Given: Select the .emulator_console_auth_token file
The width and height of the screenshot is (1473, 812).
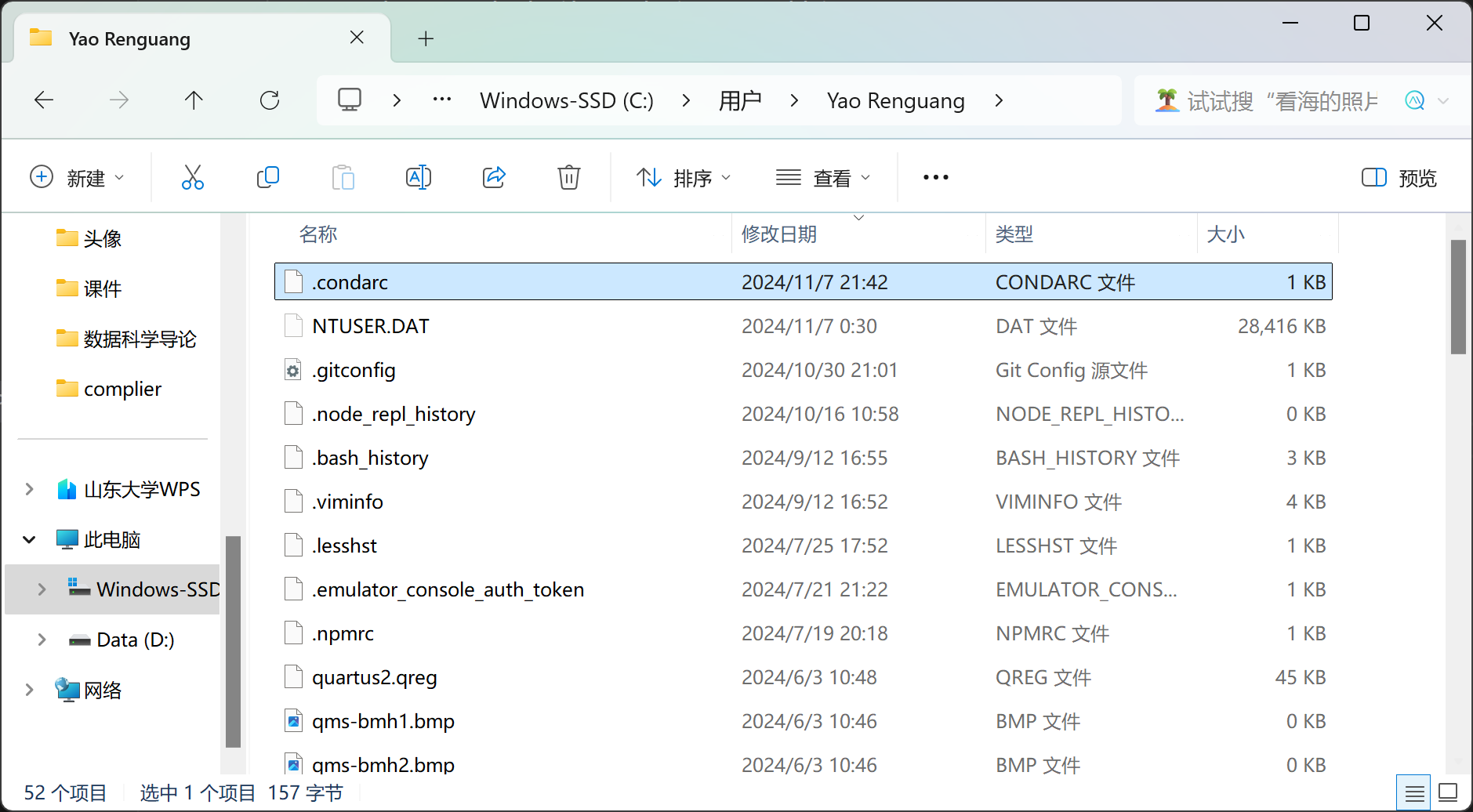Looking at the screenshot, I should point(804,589).
